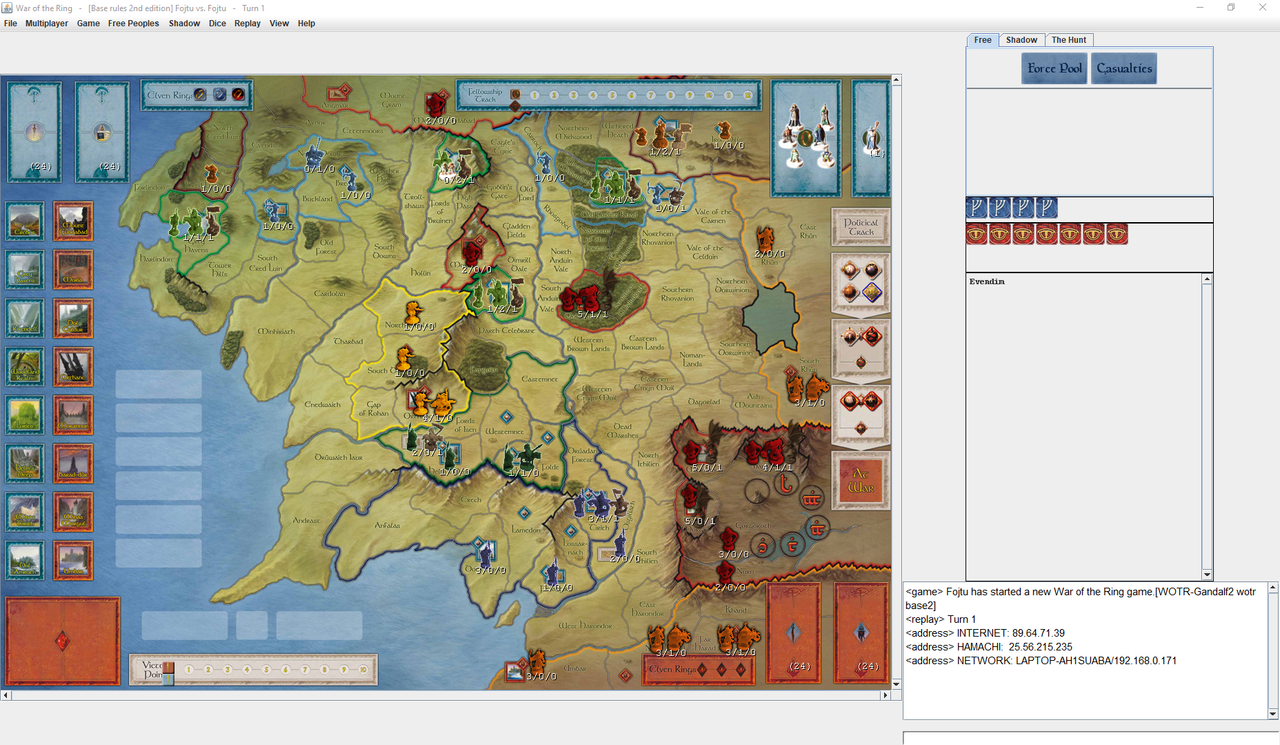
Task: Click the Fellowship companions figures box
Action: point(806,137)
